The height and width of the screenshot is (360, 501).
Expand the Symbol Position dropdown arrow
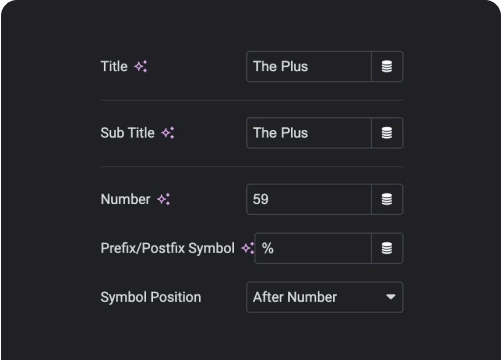(x=391, y=297)
